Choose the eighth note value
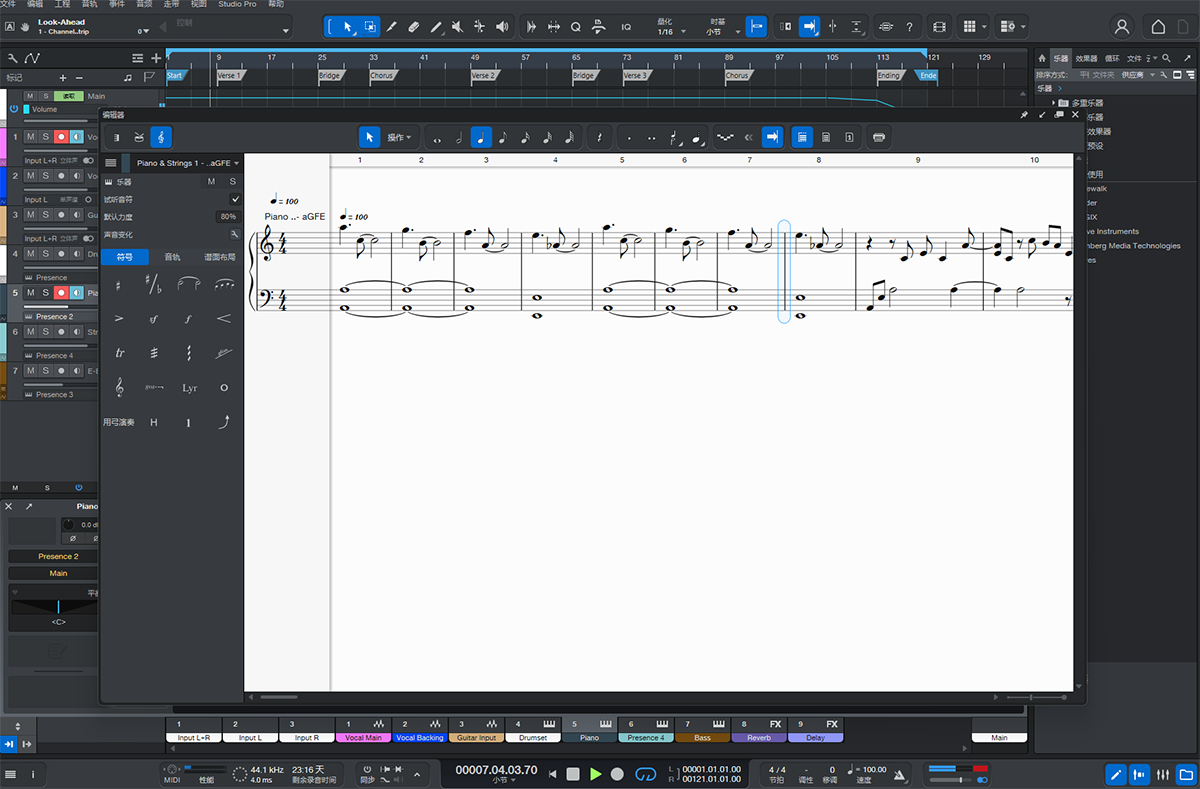Viewport: 1200px width, 789px height. 503,137
